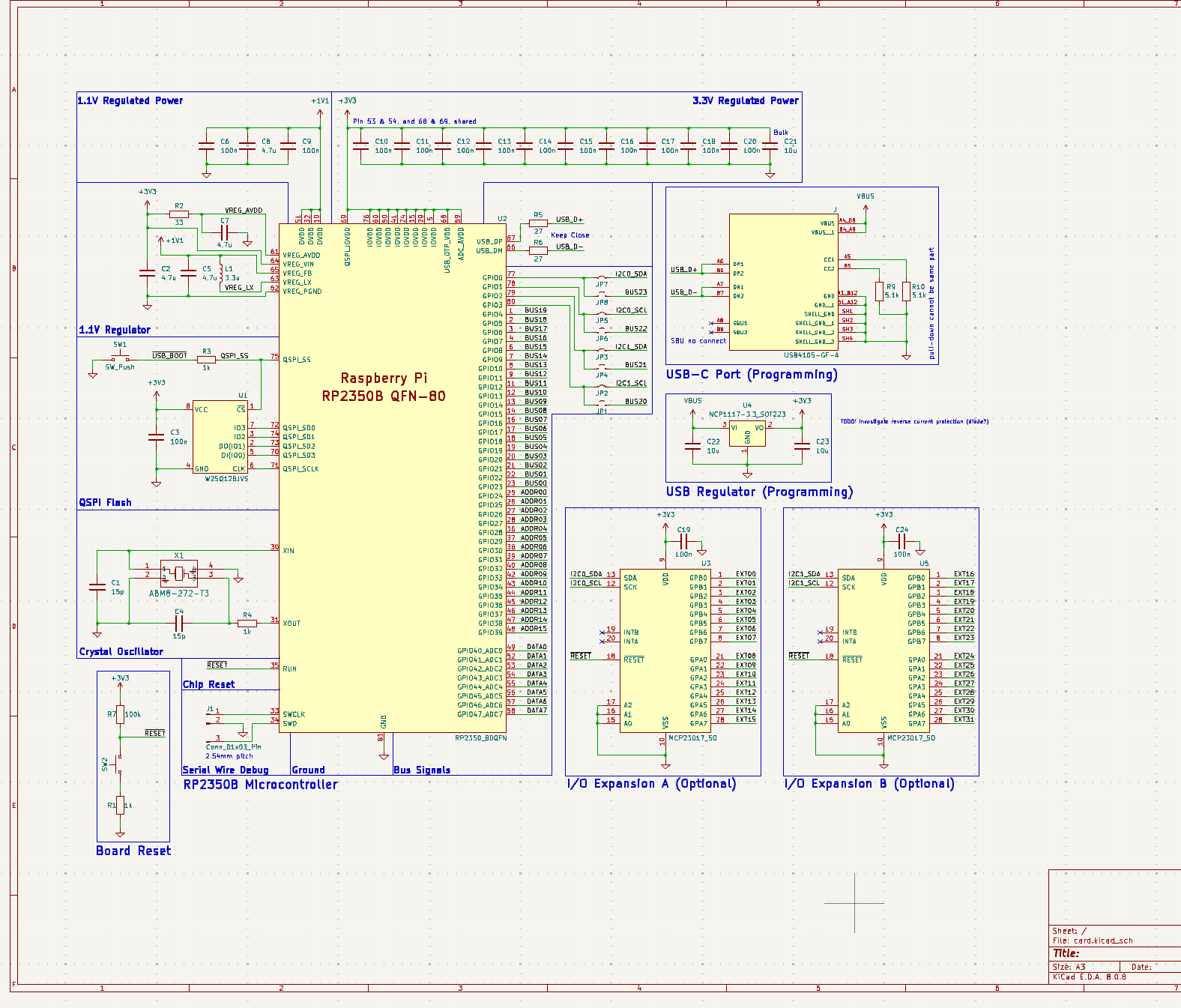Click the R10 5.1k pull-down resistor

906,291
